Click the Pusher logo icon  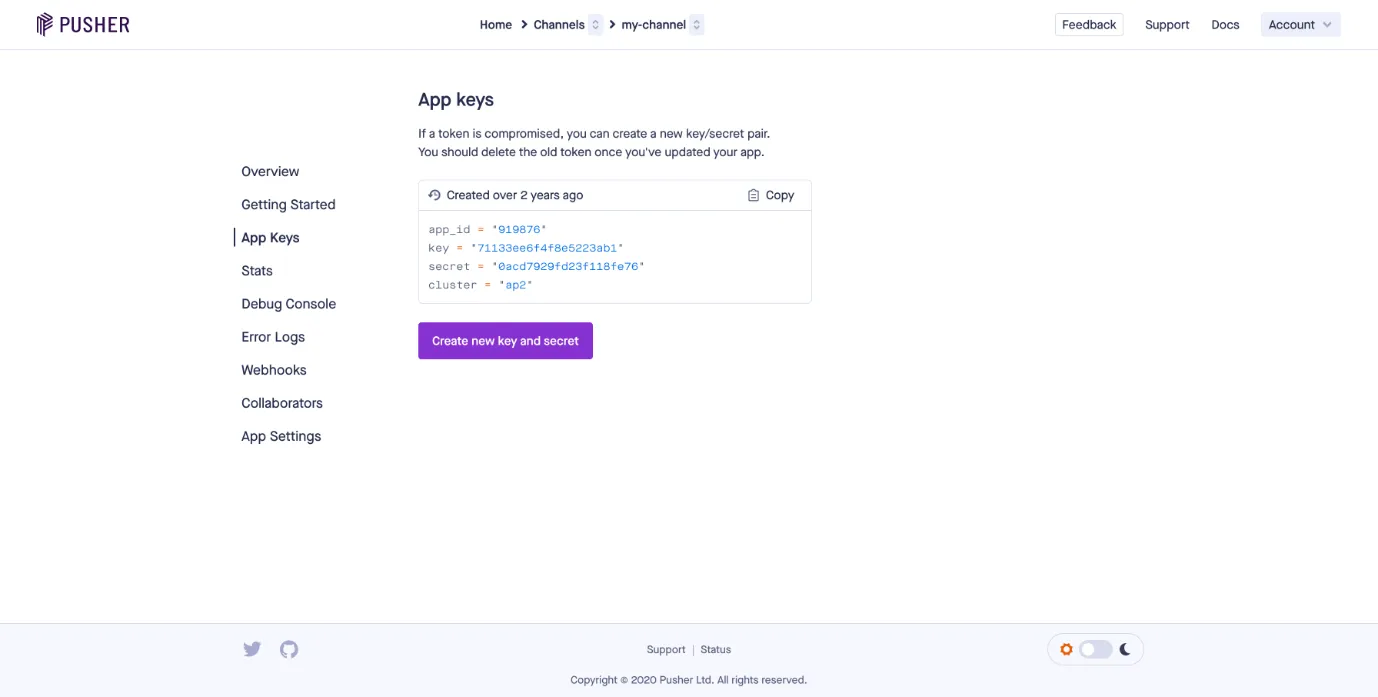click(x=44, y=24)
